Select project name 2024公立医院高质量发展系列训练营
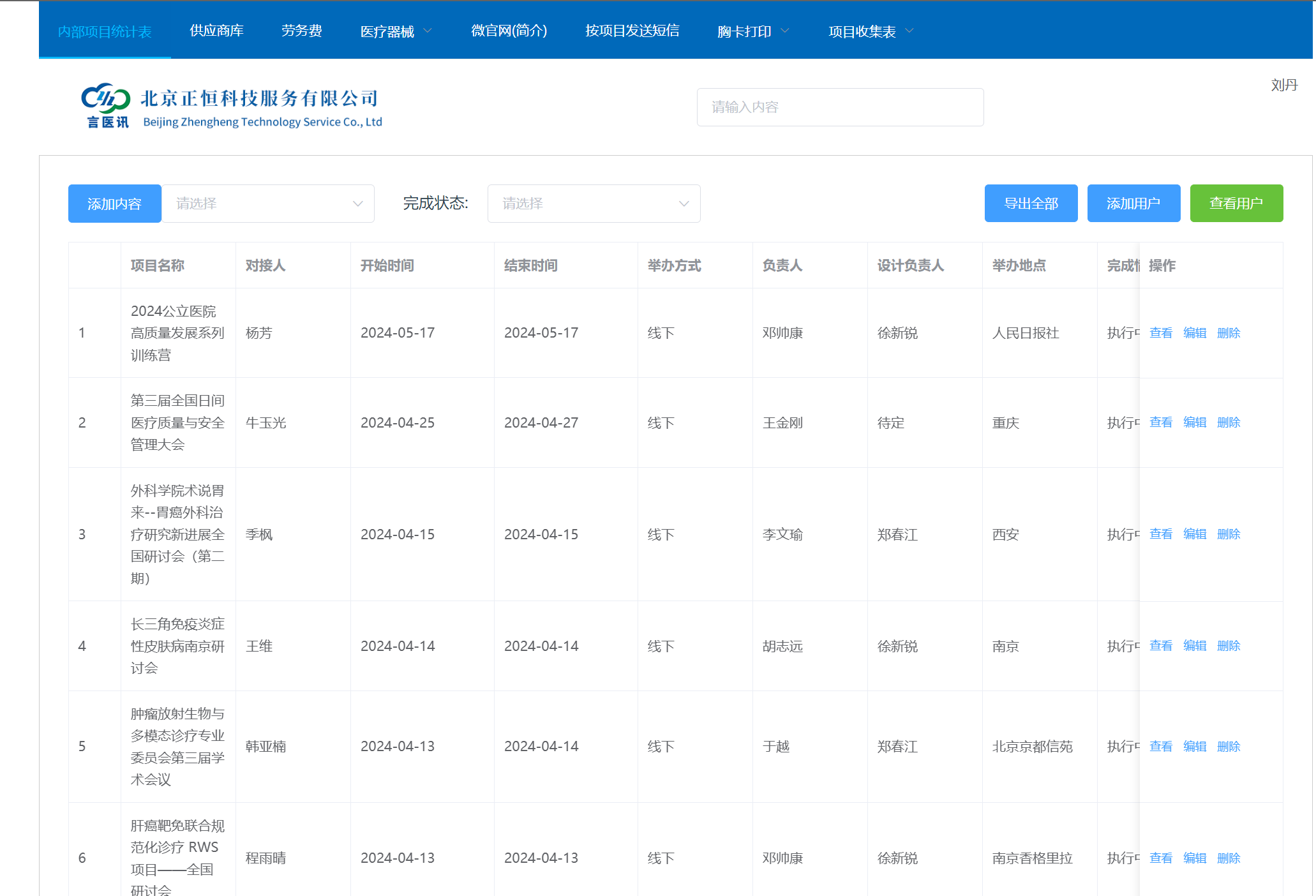Screen dimensions: 1316x896 (177, 333)
